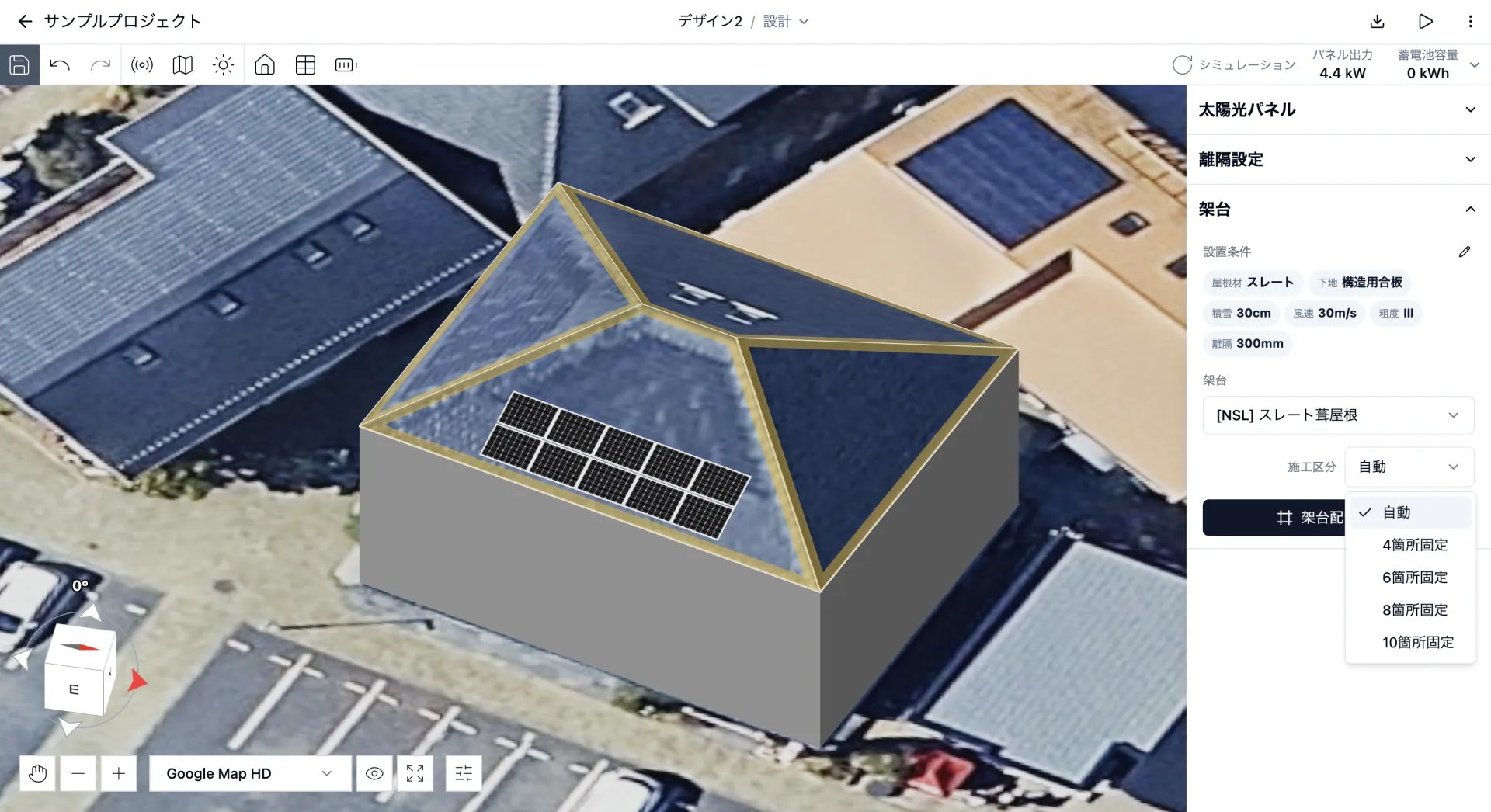Download the design with the download icon
This screenshot has width=1491, height=812.
click(x=1377, y=21)
